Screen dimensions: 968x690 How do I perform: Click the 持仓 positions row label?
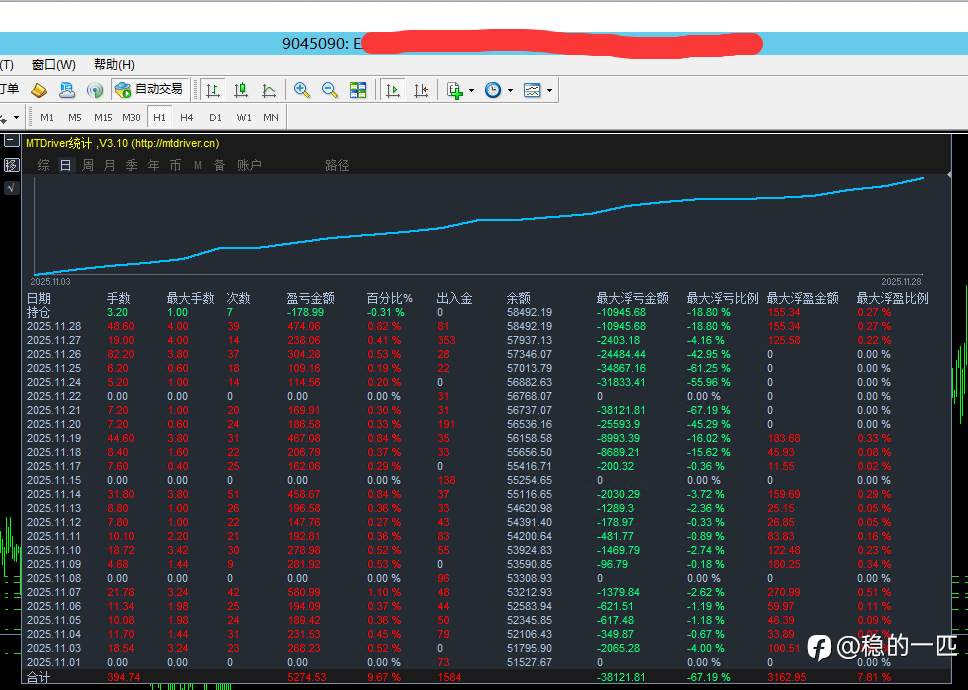point(38,312)
